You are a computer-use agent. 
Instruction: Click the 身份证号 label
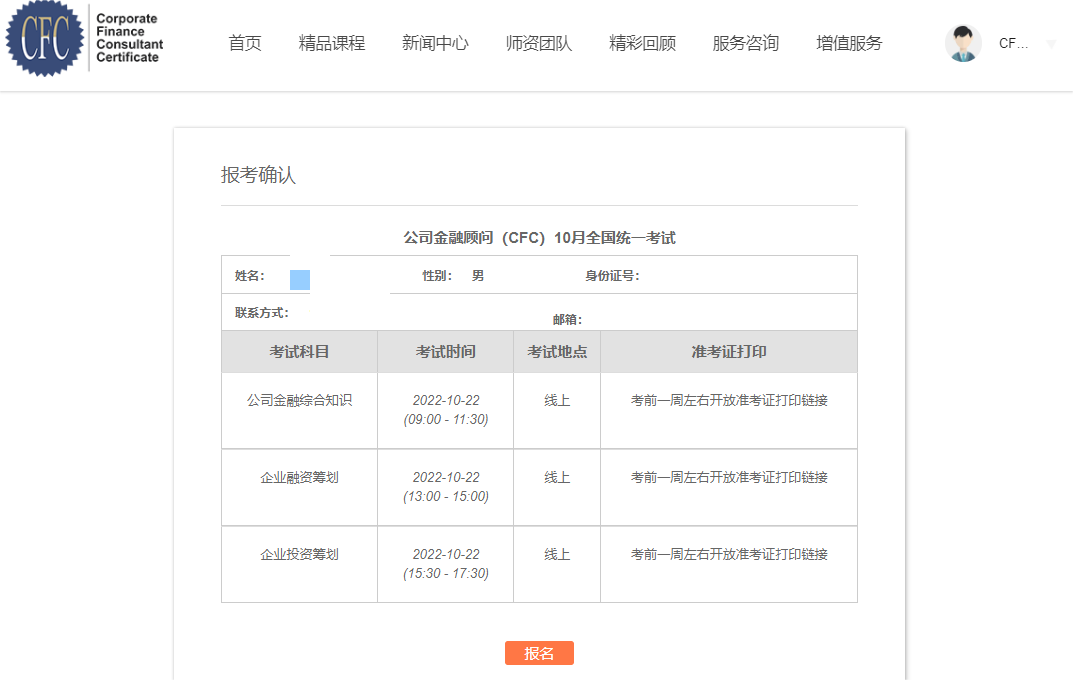[x=612, y=276]
